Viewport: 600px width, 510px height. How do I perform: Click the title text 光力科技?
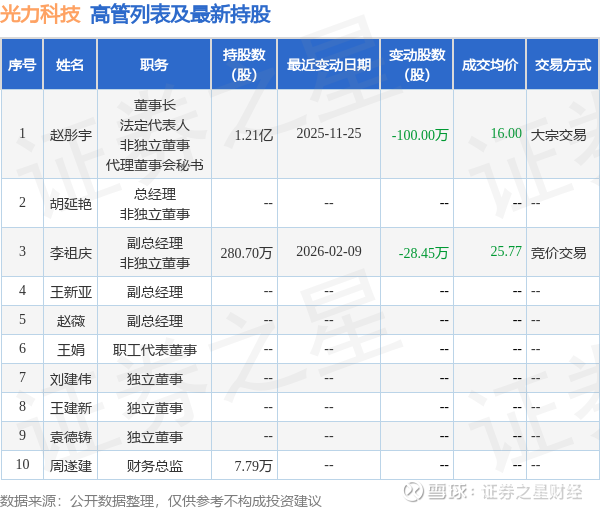tap(40, 15)
